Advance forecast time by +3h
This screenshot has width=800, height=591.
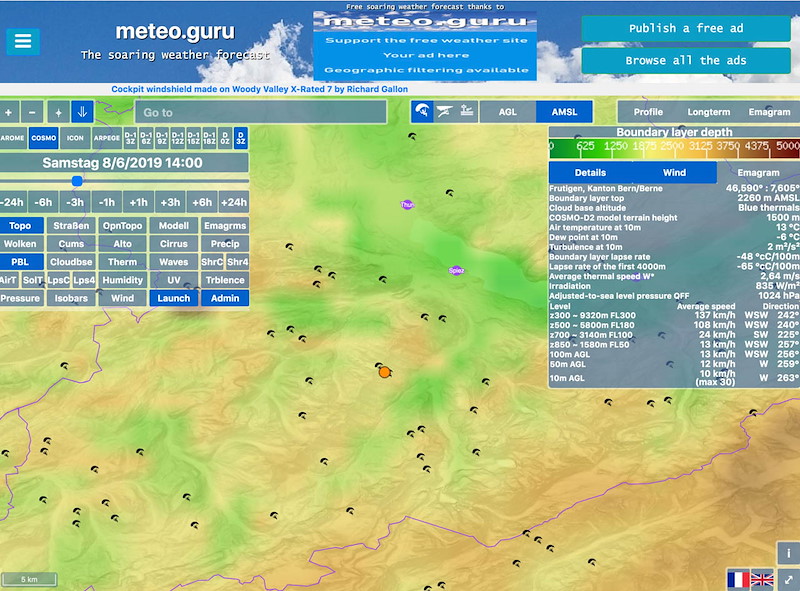click(170, 202)
